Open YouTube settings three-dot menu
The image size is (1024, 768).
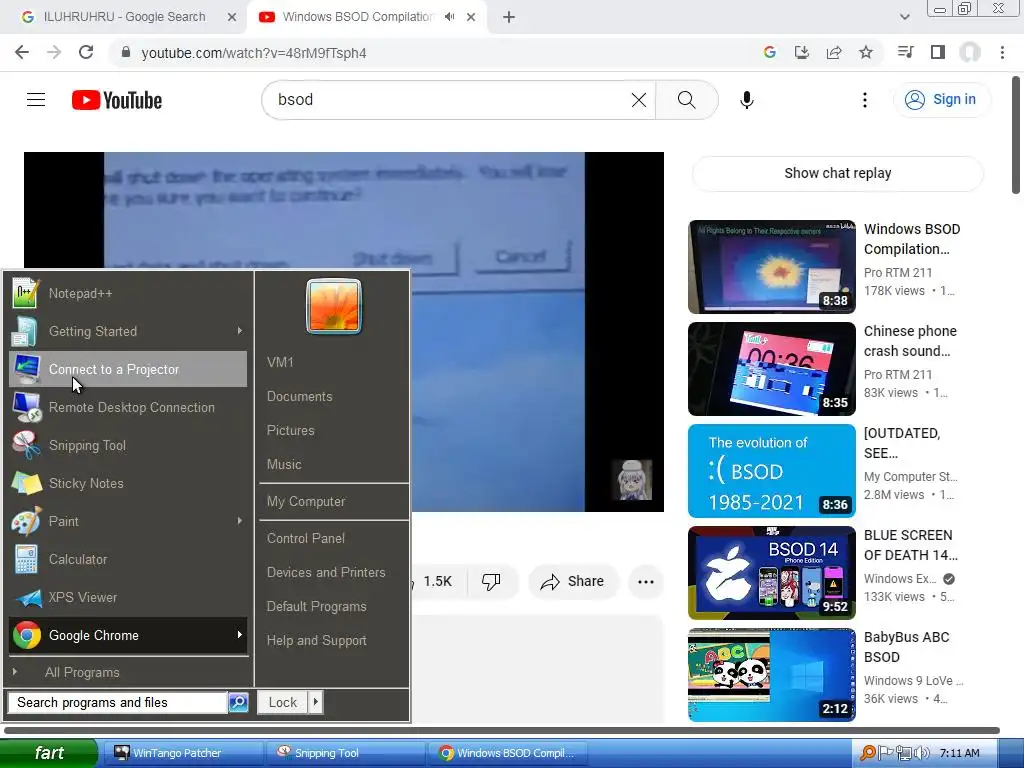point(865,100)
